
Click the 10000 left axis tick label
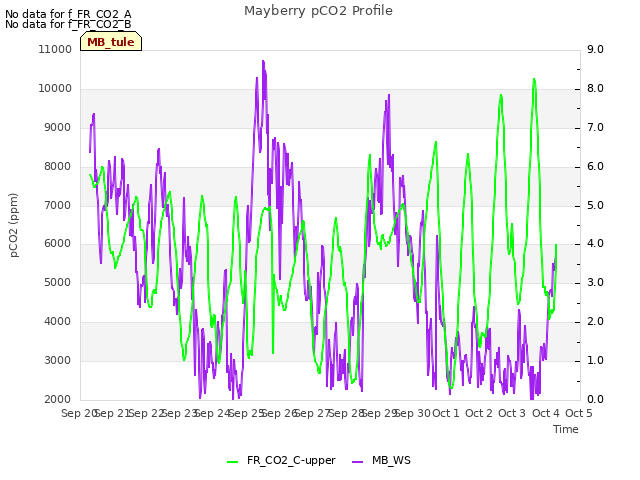coord(55,89)
